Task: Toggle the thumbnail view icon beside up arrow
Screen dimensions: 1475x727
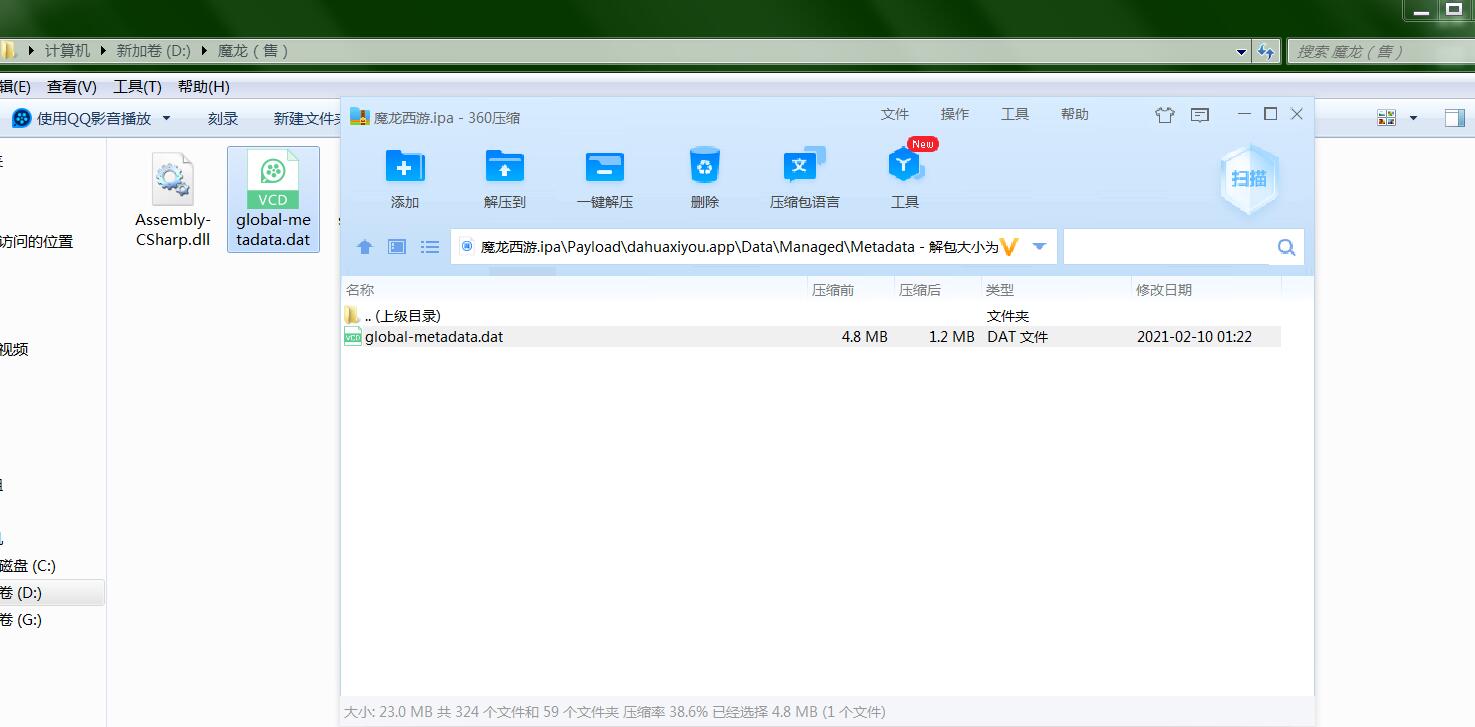Action: tap(397, 247)
